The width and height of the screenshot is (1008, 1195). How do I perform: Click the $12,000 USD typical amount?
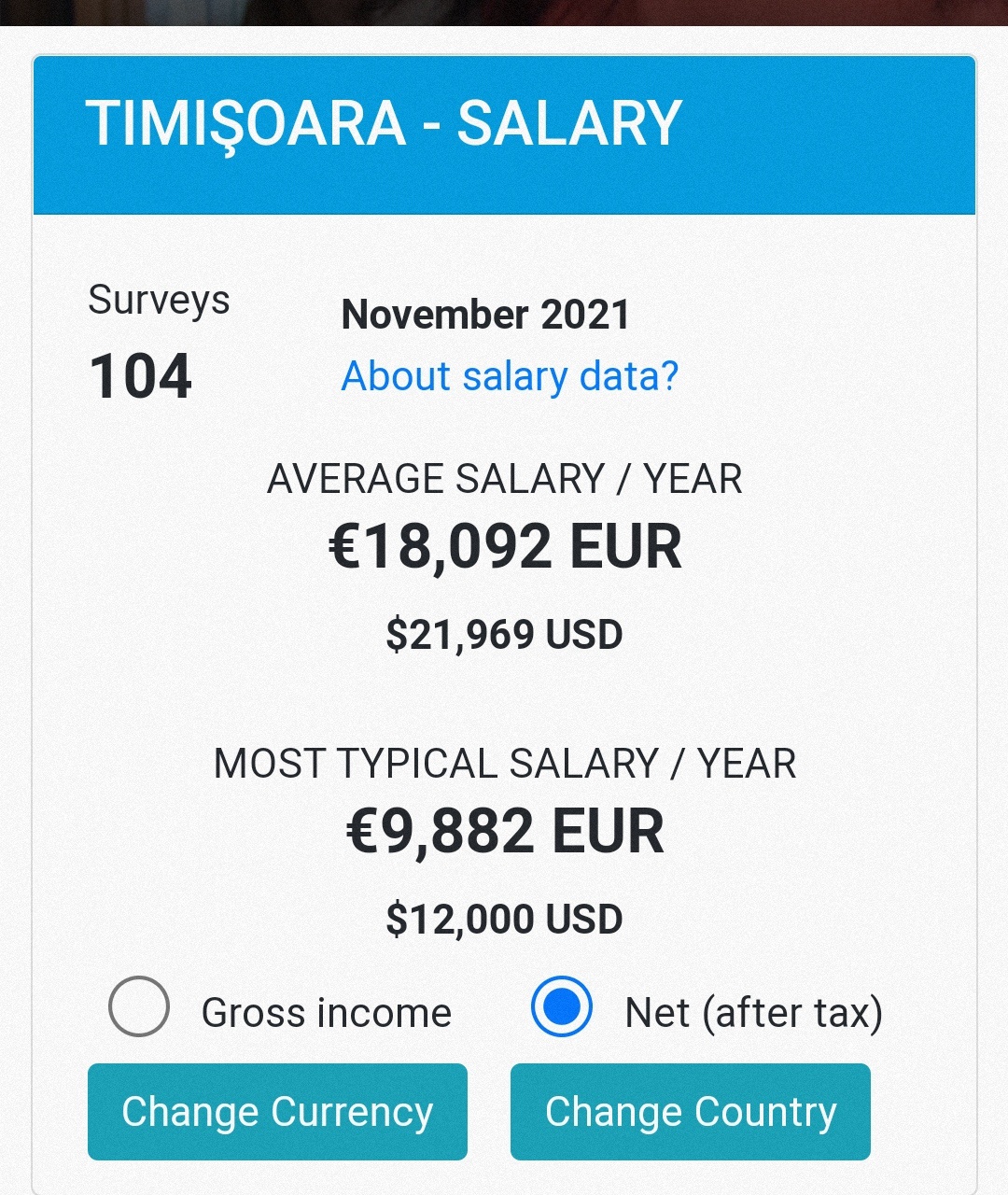504,920
